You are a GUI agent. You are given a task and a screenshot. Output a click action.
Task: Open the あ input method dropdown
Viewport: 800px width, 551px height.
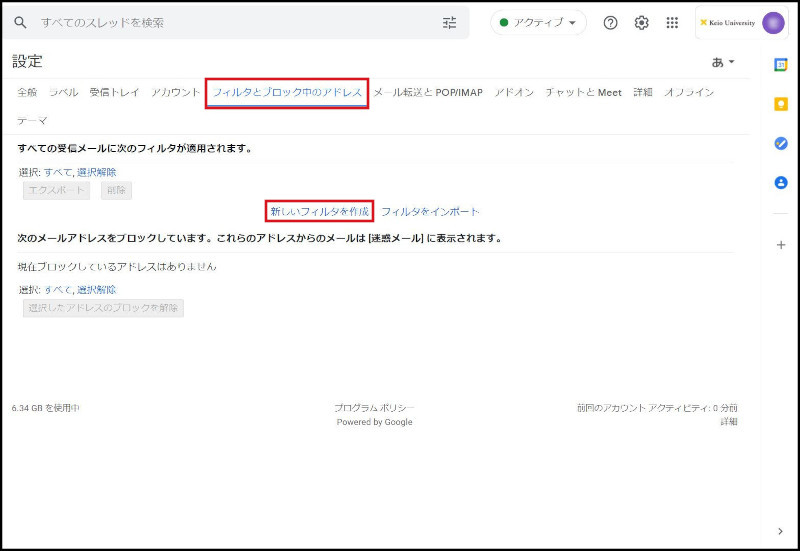(723, 62)
